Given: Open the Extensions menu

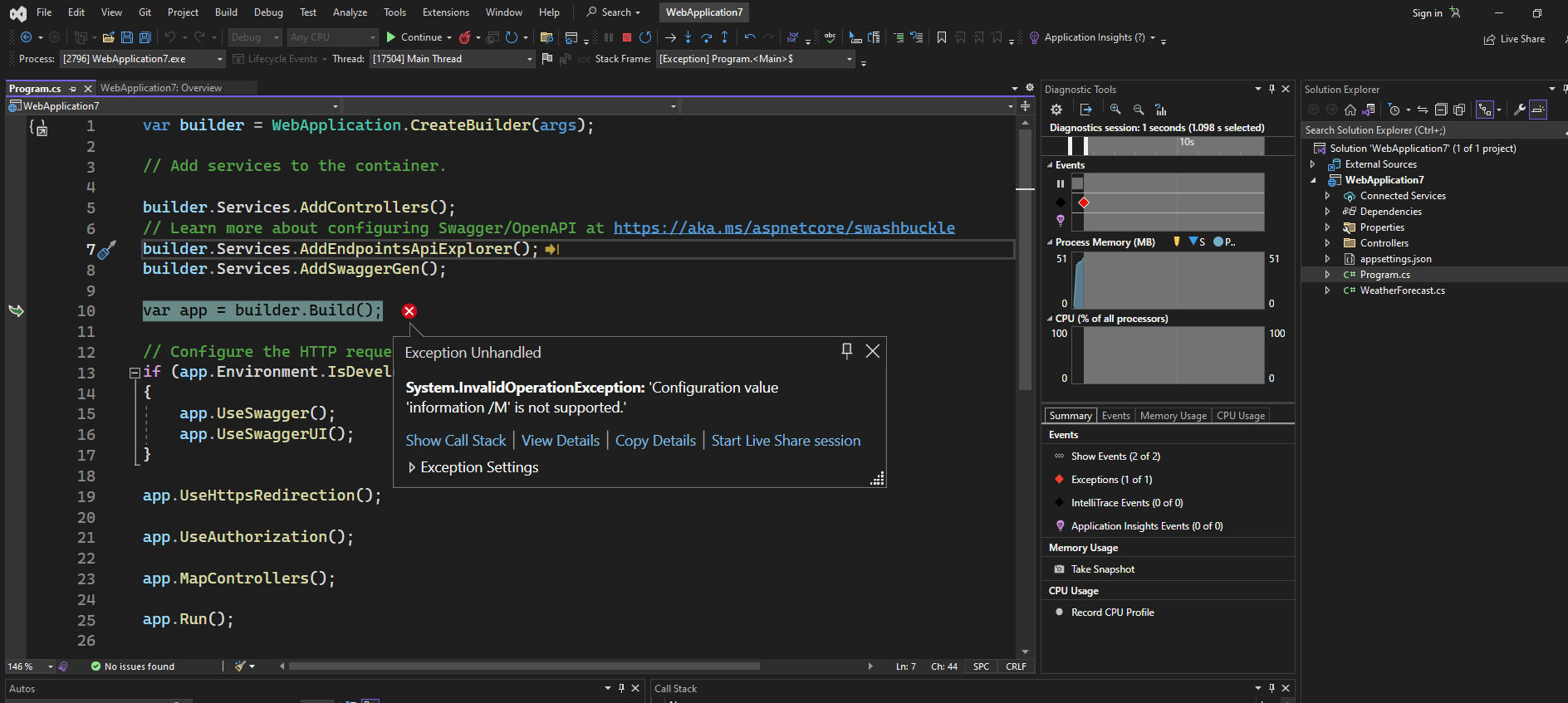Looking at the screenshot, I should [445, 12].
